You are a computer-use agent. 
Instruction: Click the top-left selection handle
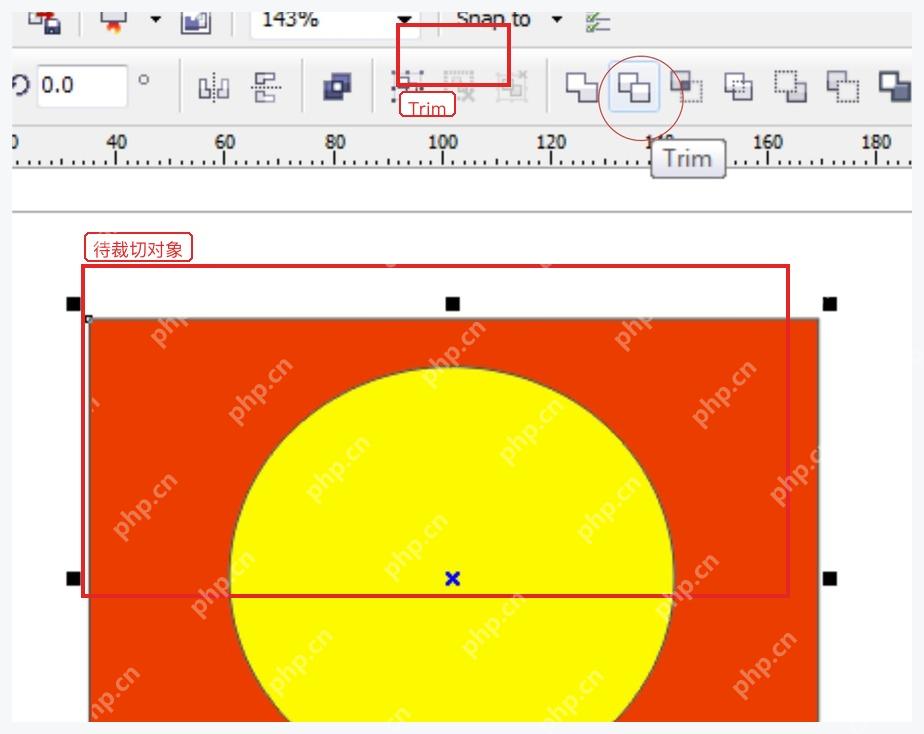(73, 304)
